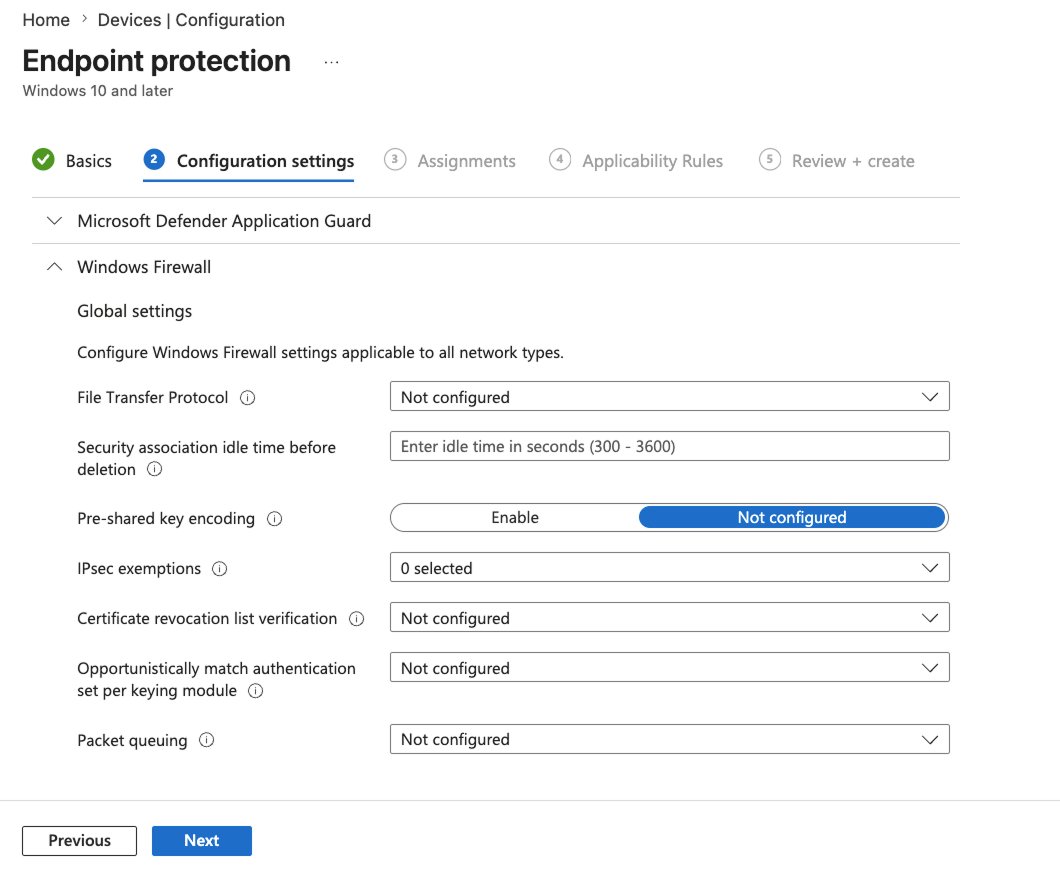Collapse the Windows Firewall section

(x=496, y=267)
